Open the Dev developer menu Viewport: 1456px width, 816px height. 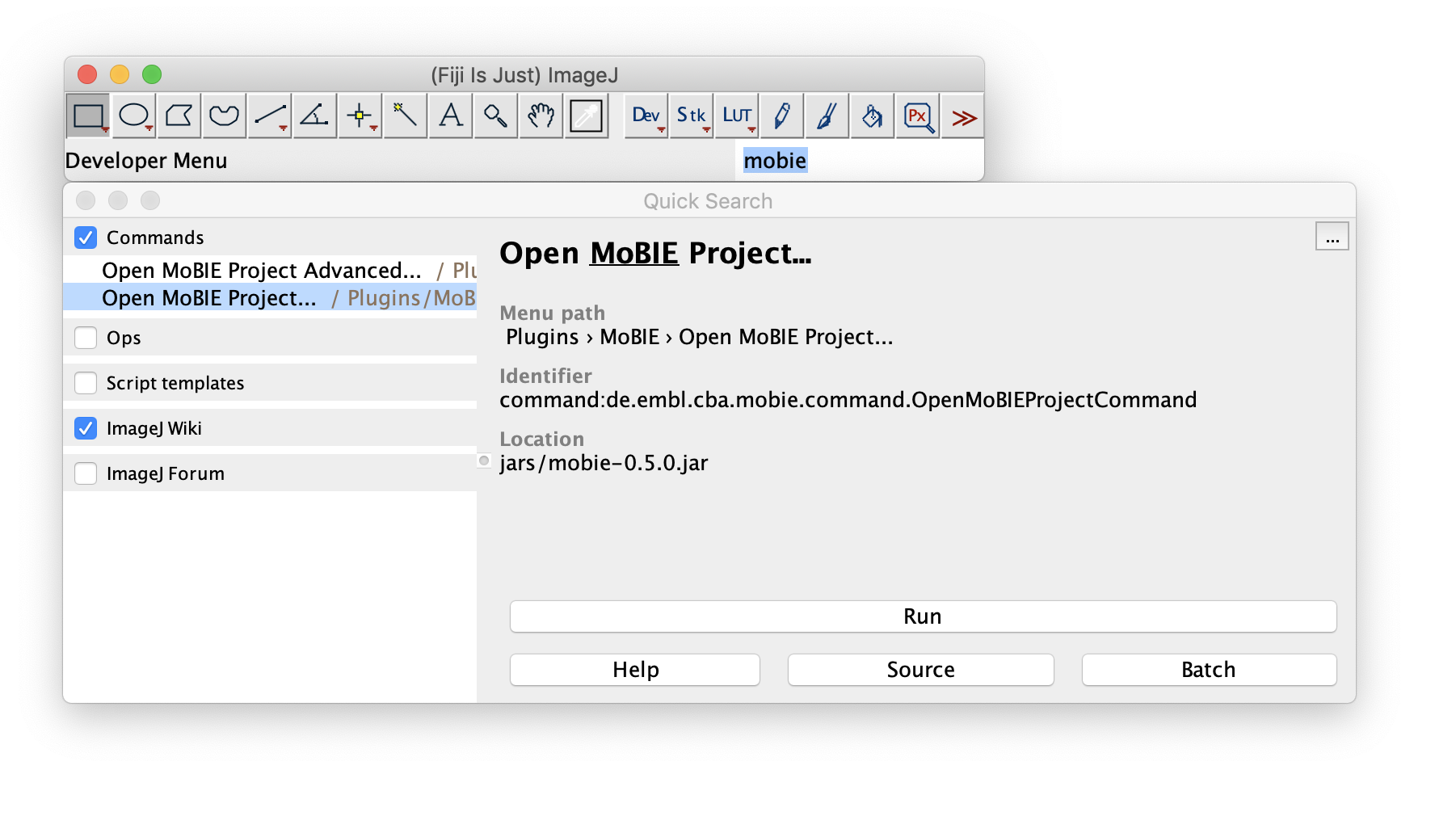click(646, 116)
